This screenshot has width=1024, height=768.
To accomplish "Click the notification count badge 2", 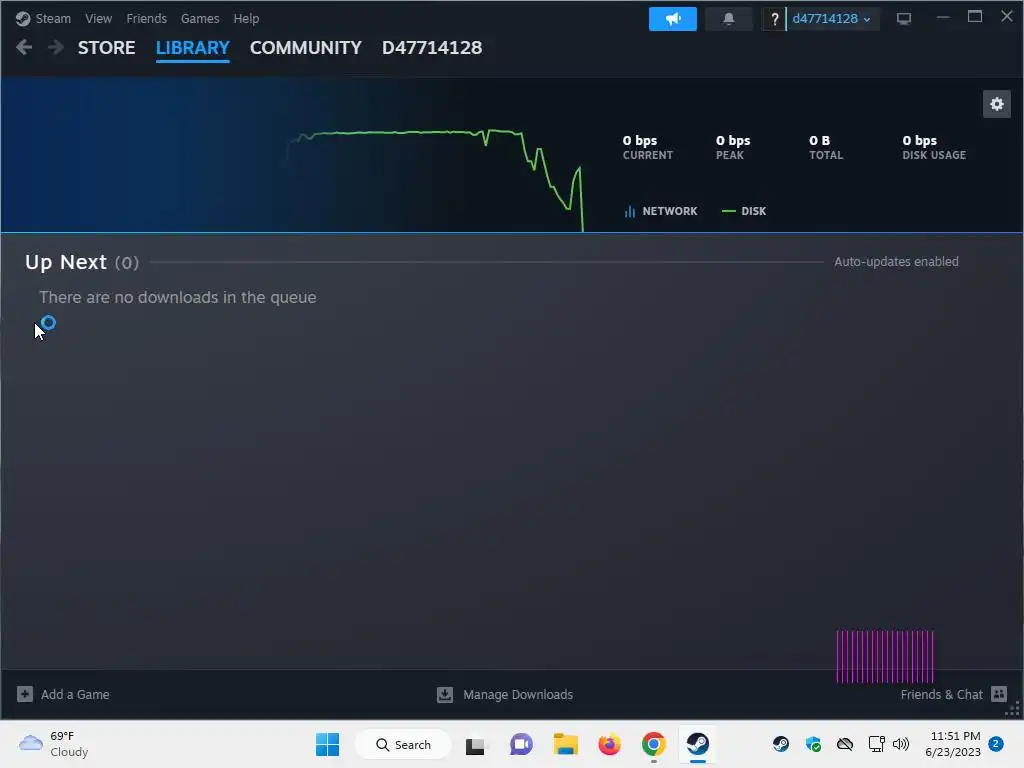I will click(996, 744).
